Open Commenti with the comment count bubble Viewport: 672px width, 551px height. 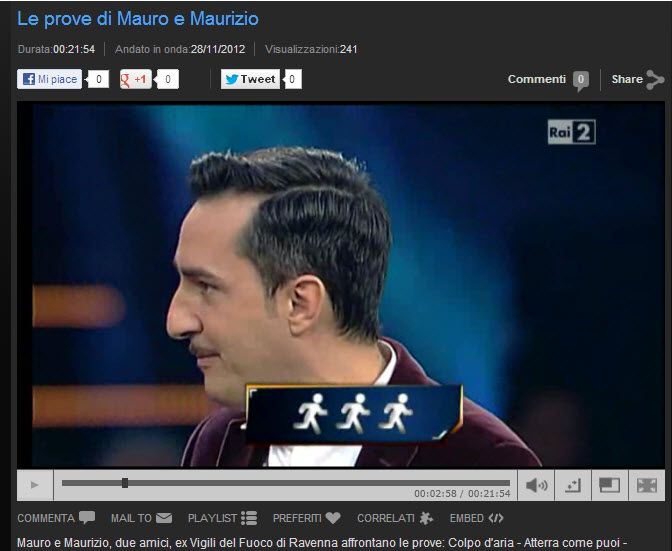[580, 80]
